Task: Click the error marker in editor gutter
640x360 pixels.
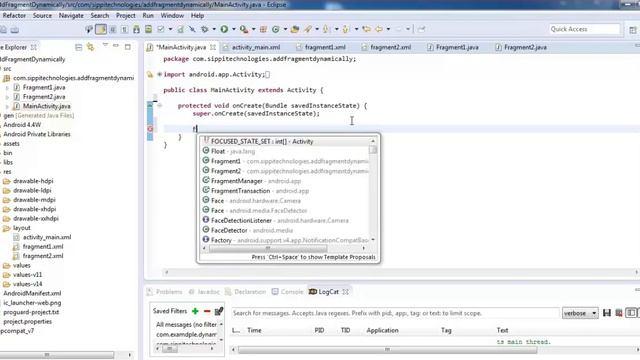Action: click(150, 129)
